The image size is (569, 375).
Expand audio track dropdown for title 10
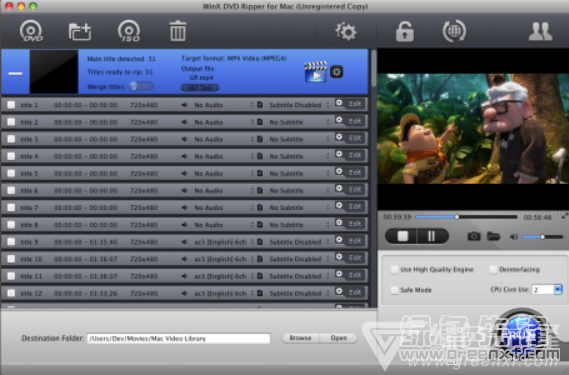(252, 259)
